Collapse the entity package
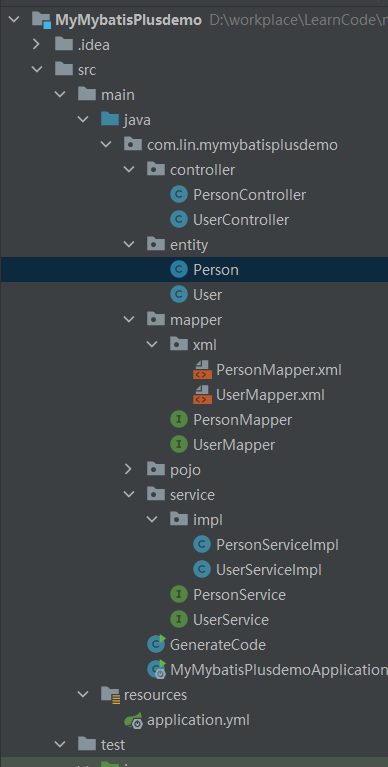This screenshot has width=388, height=767. click(x=129, y=244)
